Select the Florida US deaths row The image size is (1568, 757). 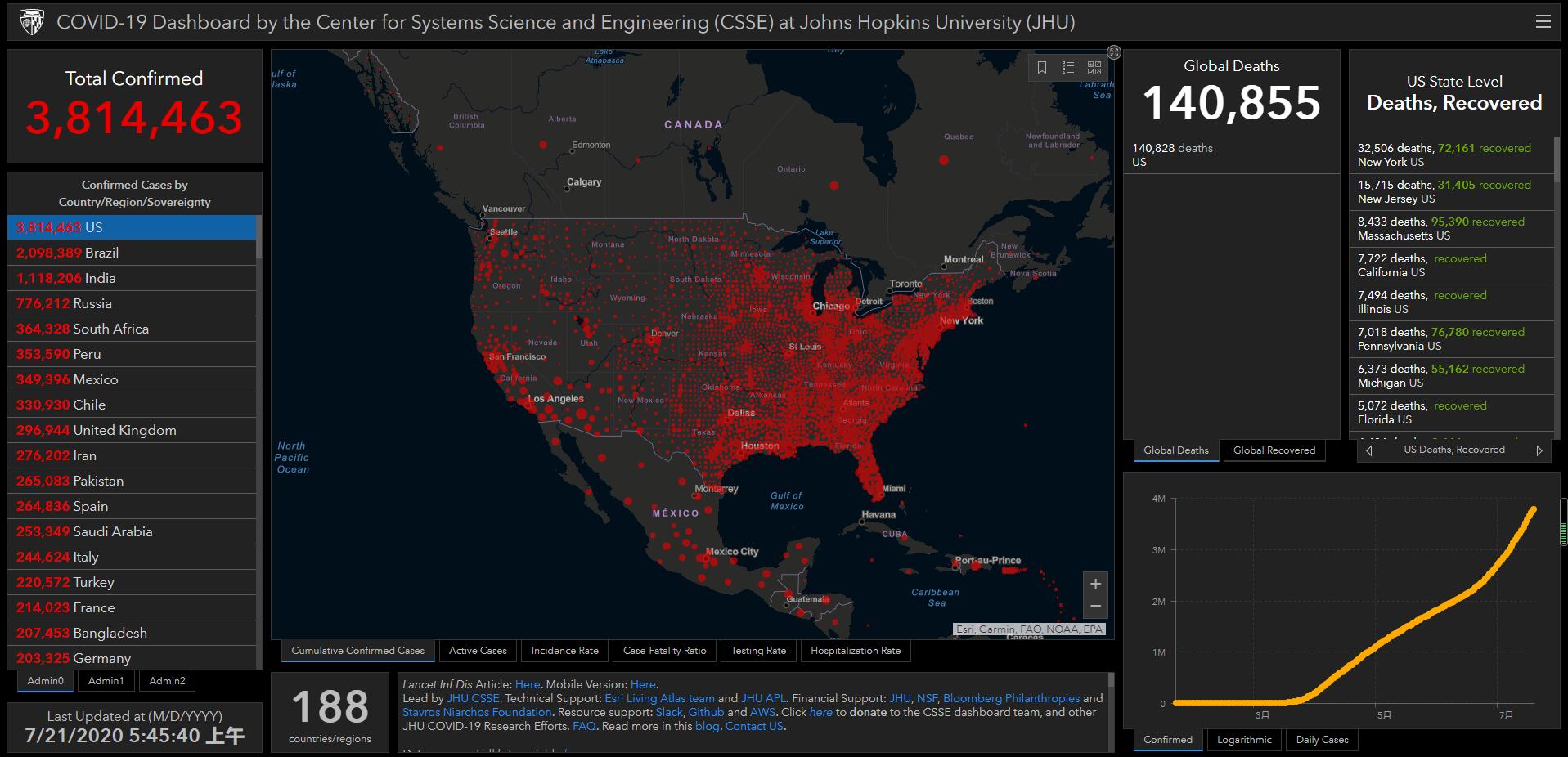click(x=1451, y=412)
